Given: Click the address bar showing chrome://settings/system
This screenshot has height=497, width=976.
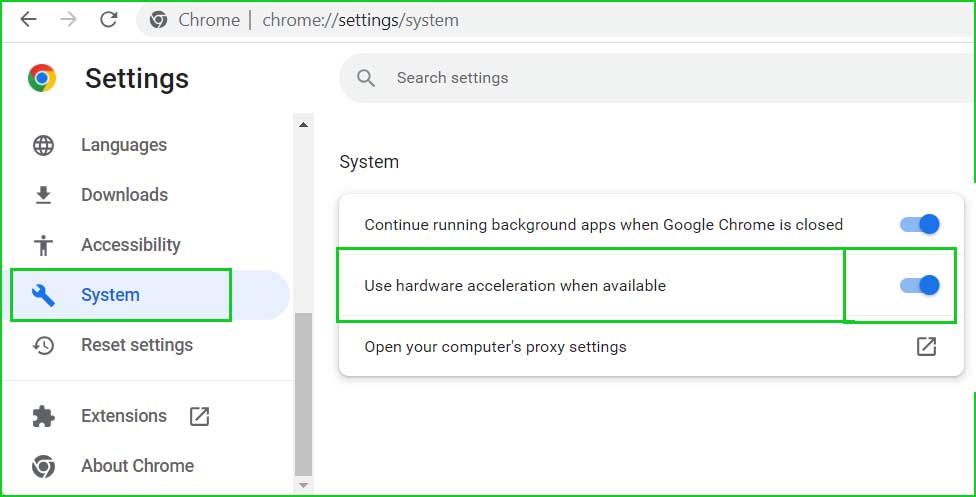Looking at the screenshot, I should pos(360,20).
